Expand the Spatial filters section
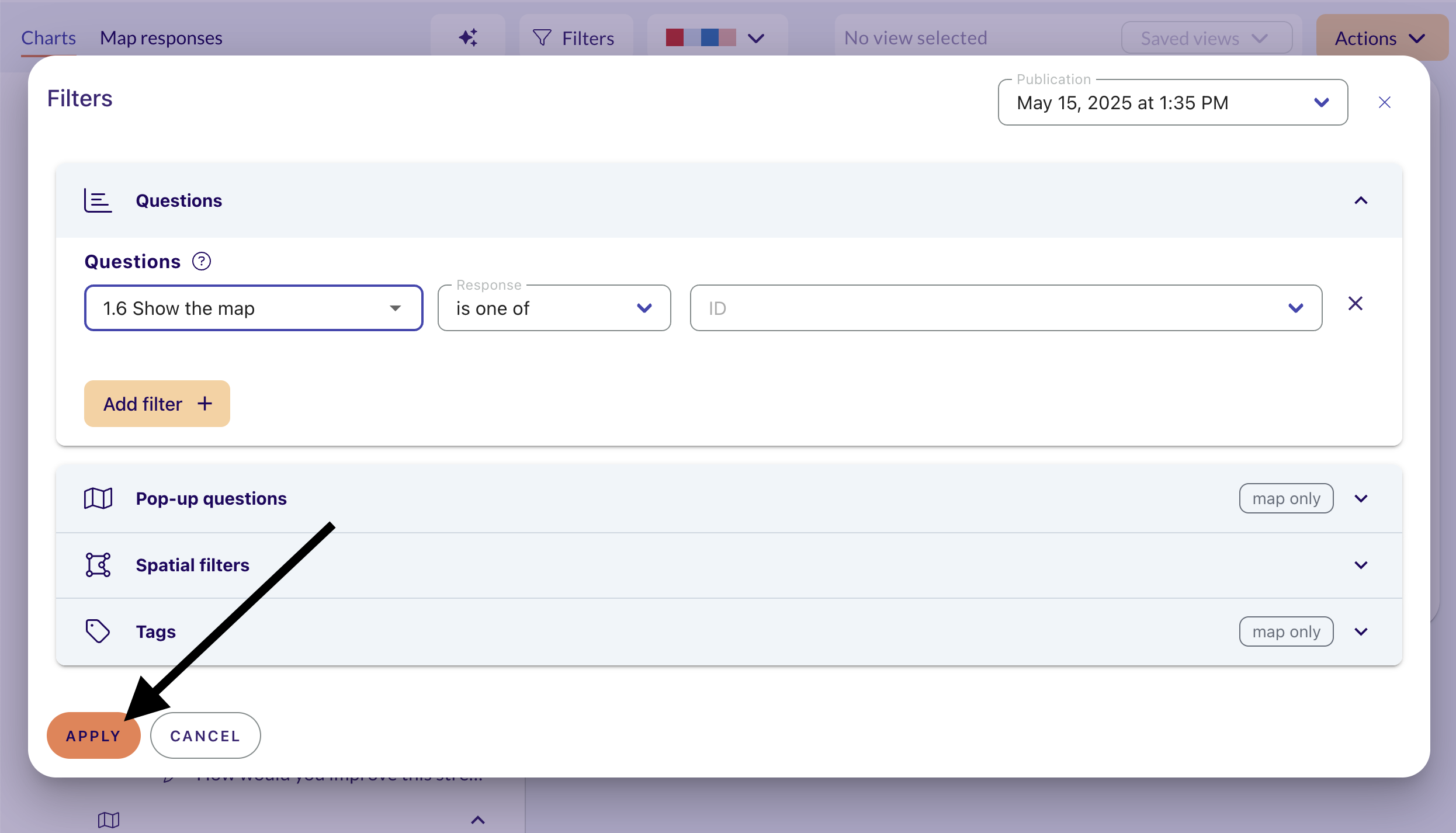Screen dimensions: 1456x833 click(x=1361, y=565)
